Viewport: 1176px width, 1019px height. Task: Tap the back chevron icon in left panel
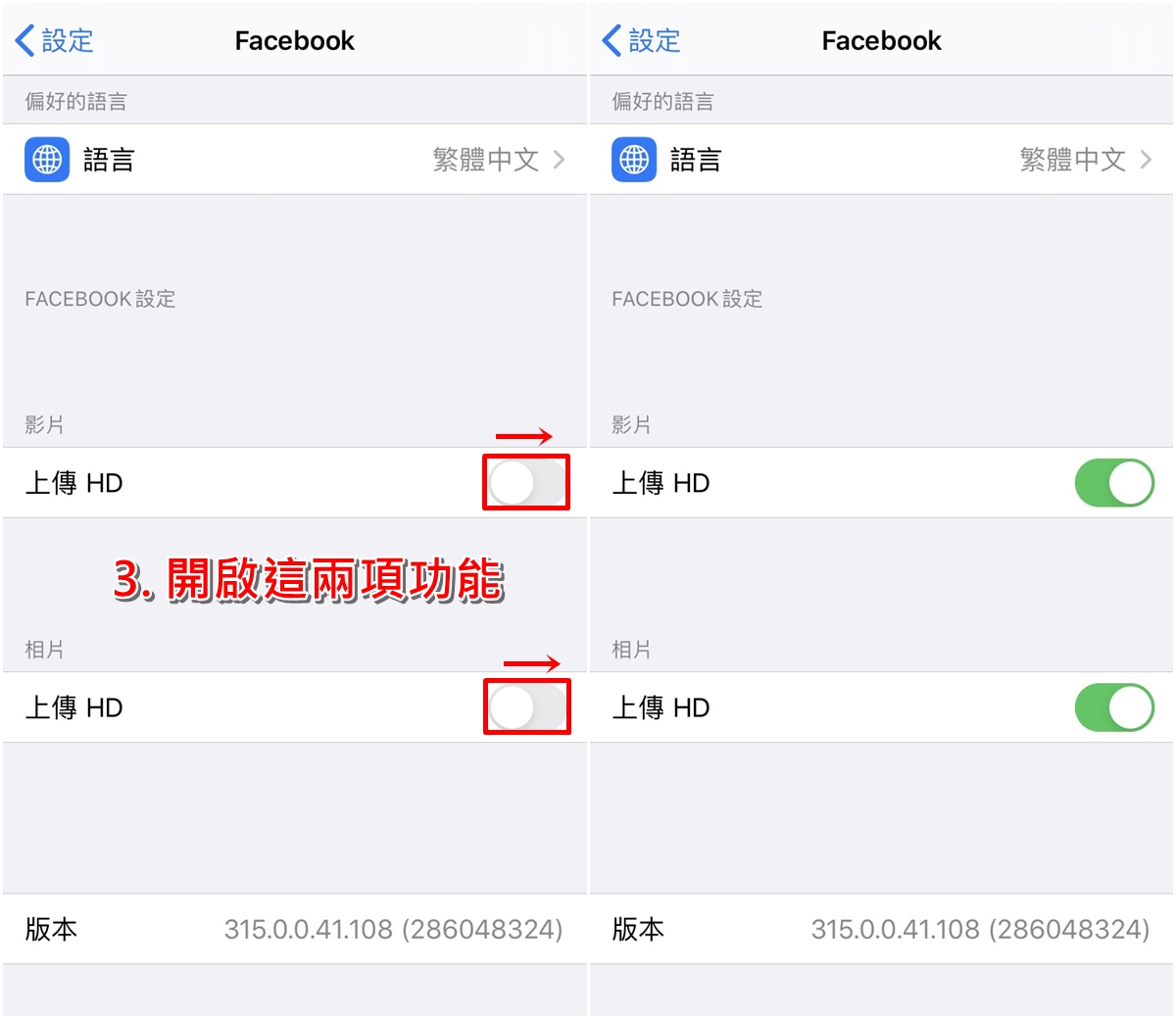[25, 40]
